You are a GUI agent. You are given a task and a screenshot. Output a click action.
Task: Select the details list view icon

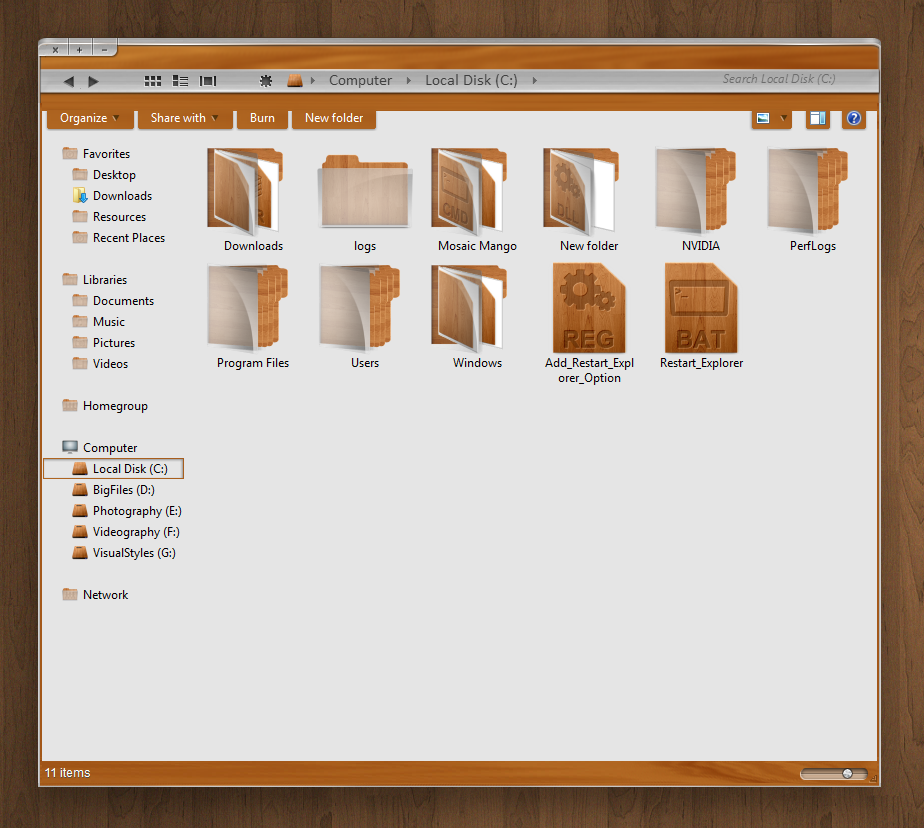[x=181, y=80]
